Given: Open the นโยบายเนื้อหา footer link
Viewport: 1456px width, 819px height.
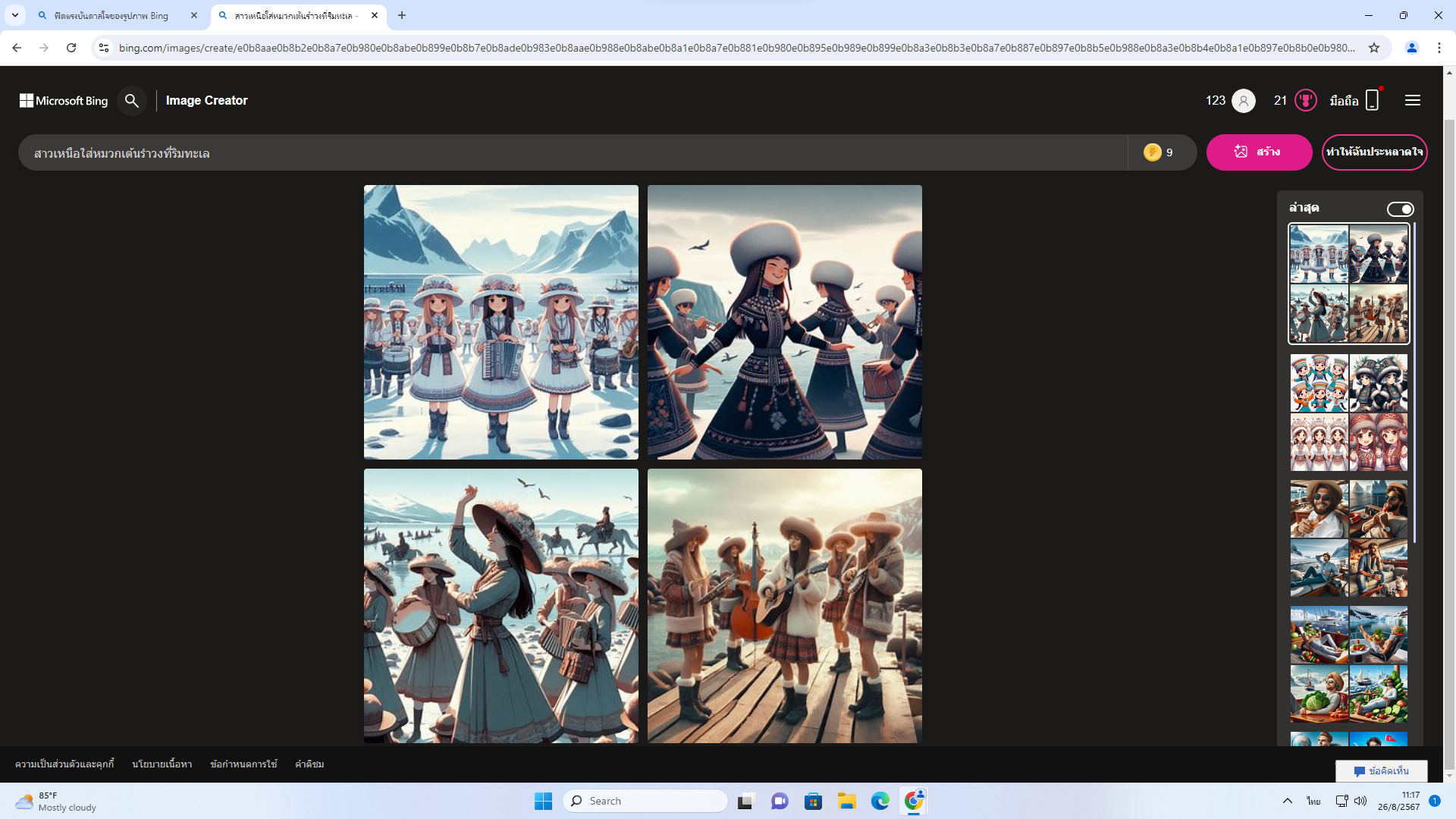Looking at the screenshot, I should 162,764.
